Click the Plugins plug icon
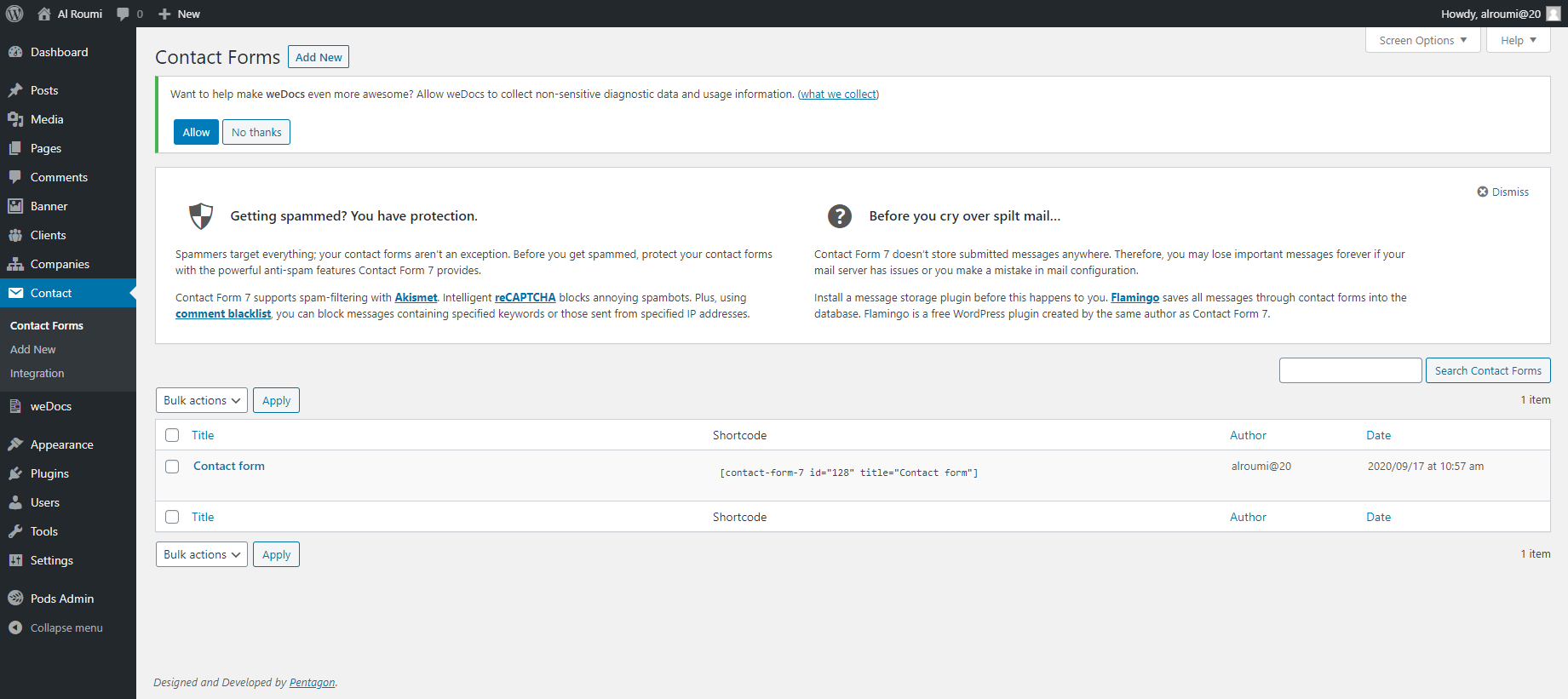 click(15, 473)
